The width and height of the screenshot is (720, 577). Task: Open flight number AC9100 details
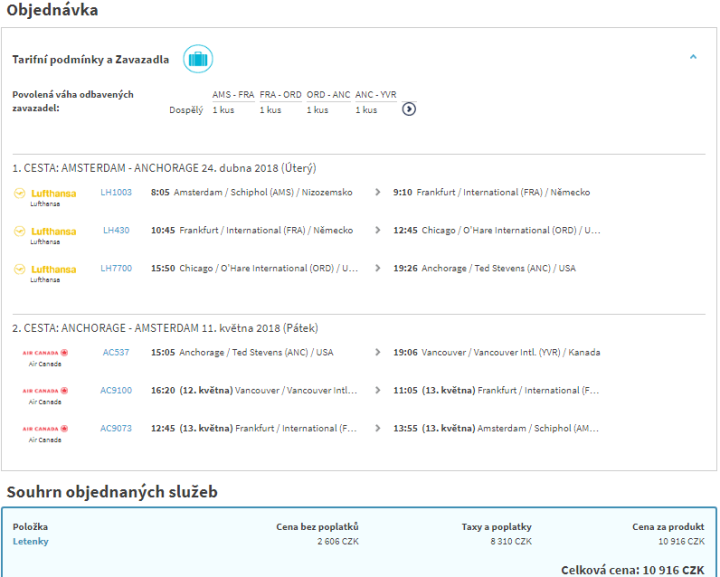click(x=116, y=390)
